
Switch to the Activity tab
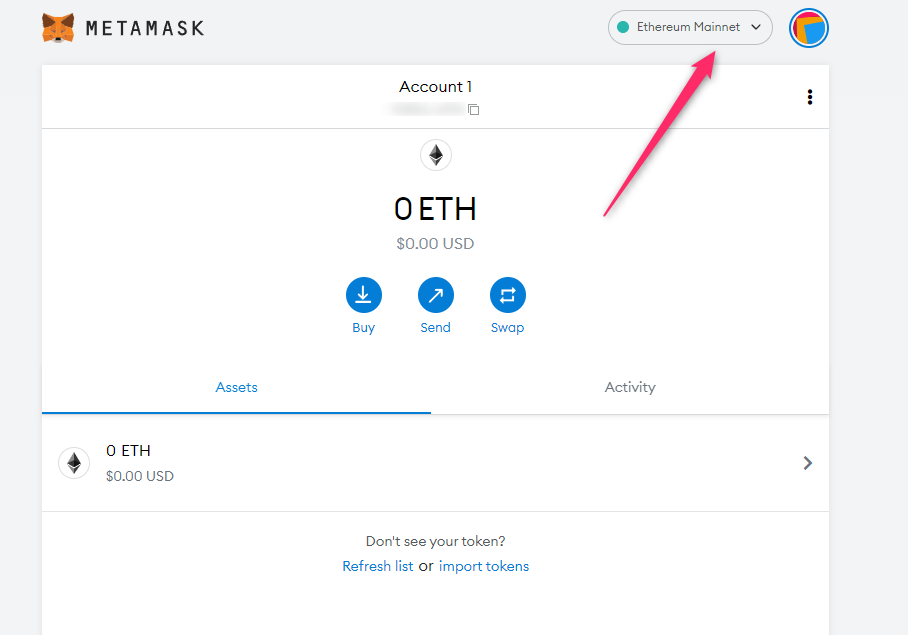pyautogui.click(x=630, y=387)
